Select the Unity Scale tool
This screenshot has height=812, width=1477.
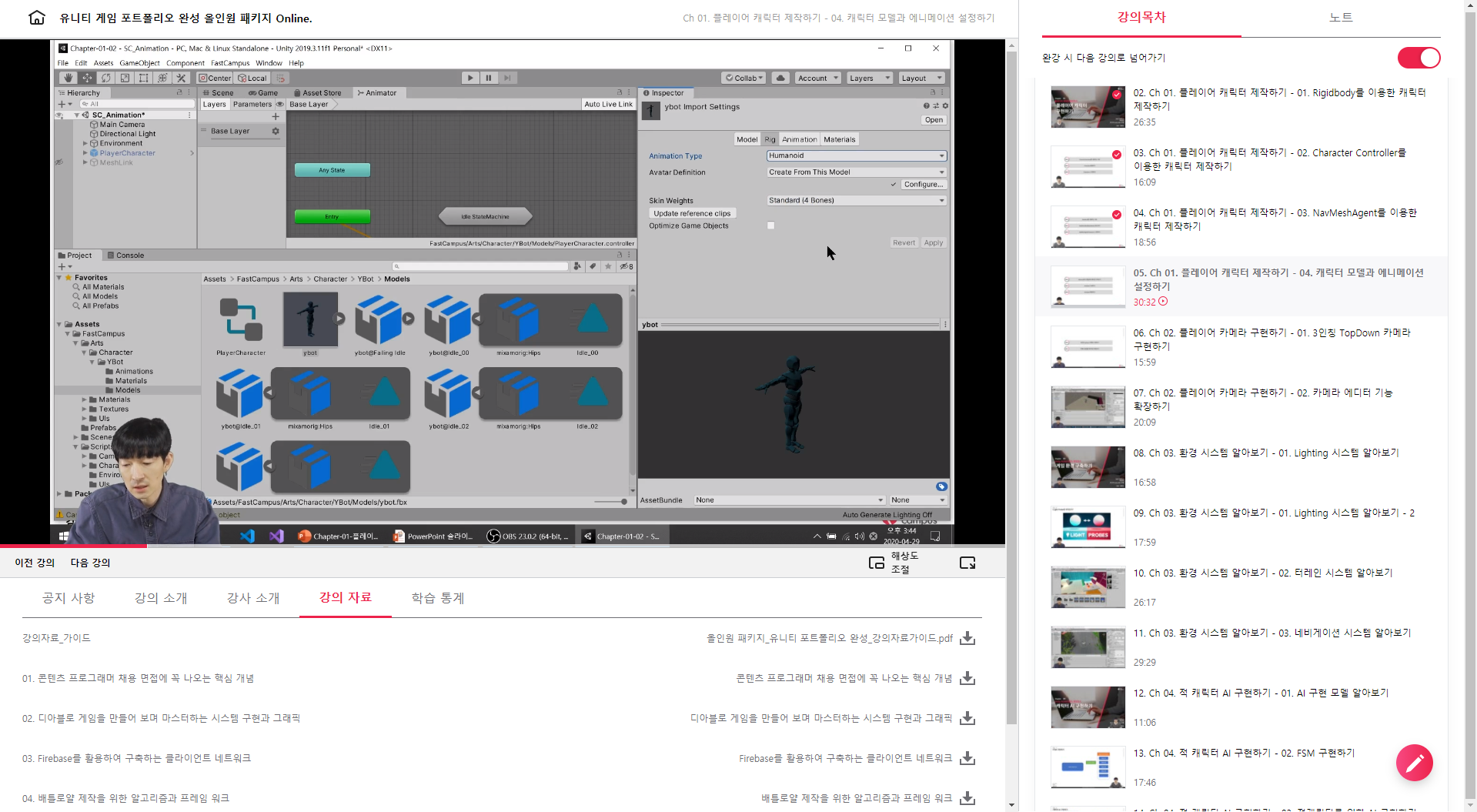click(125, 78)
